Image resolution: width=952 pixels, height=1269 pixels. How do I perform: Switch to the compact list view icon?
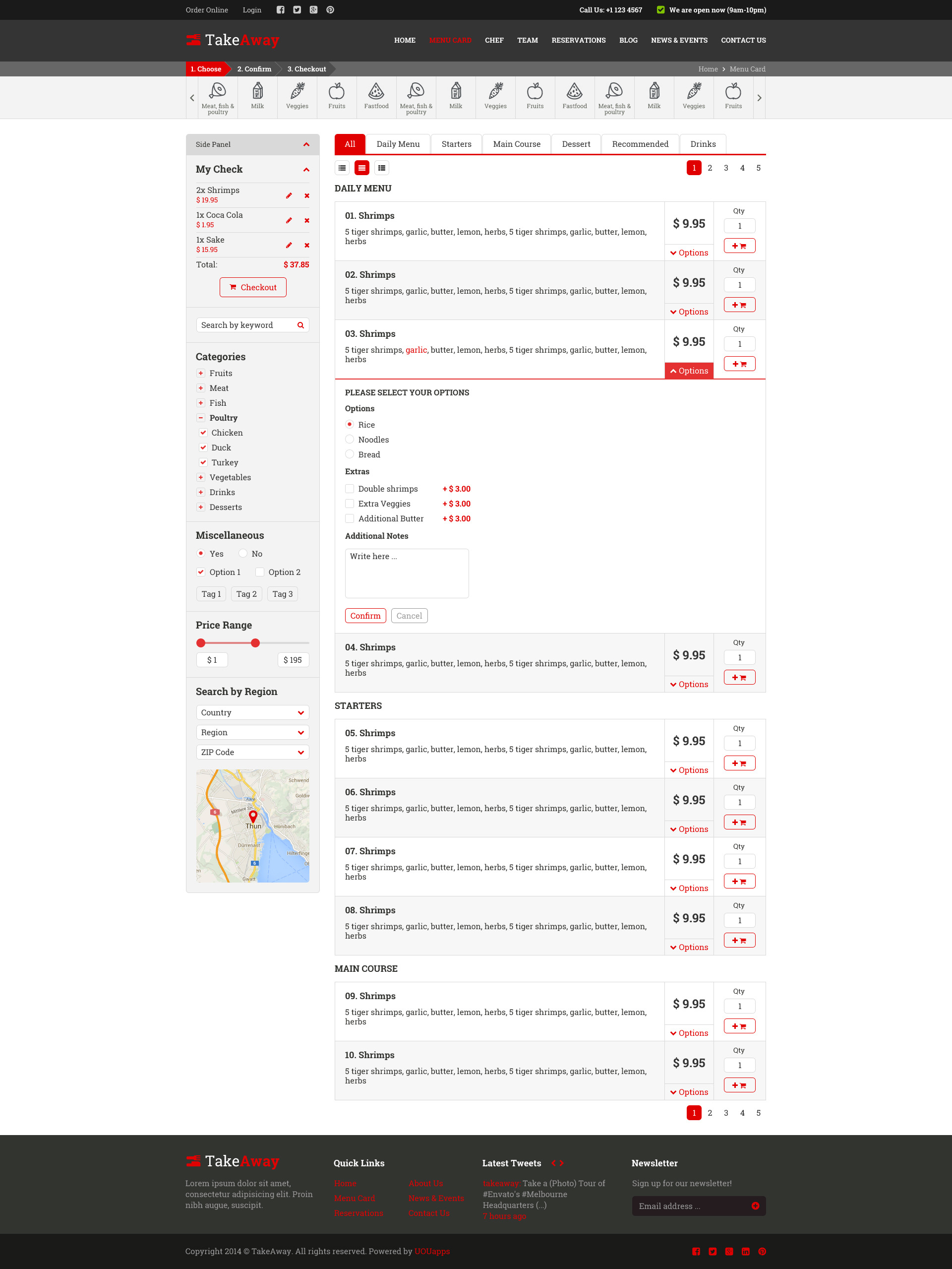[x=343, y=168]
